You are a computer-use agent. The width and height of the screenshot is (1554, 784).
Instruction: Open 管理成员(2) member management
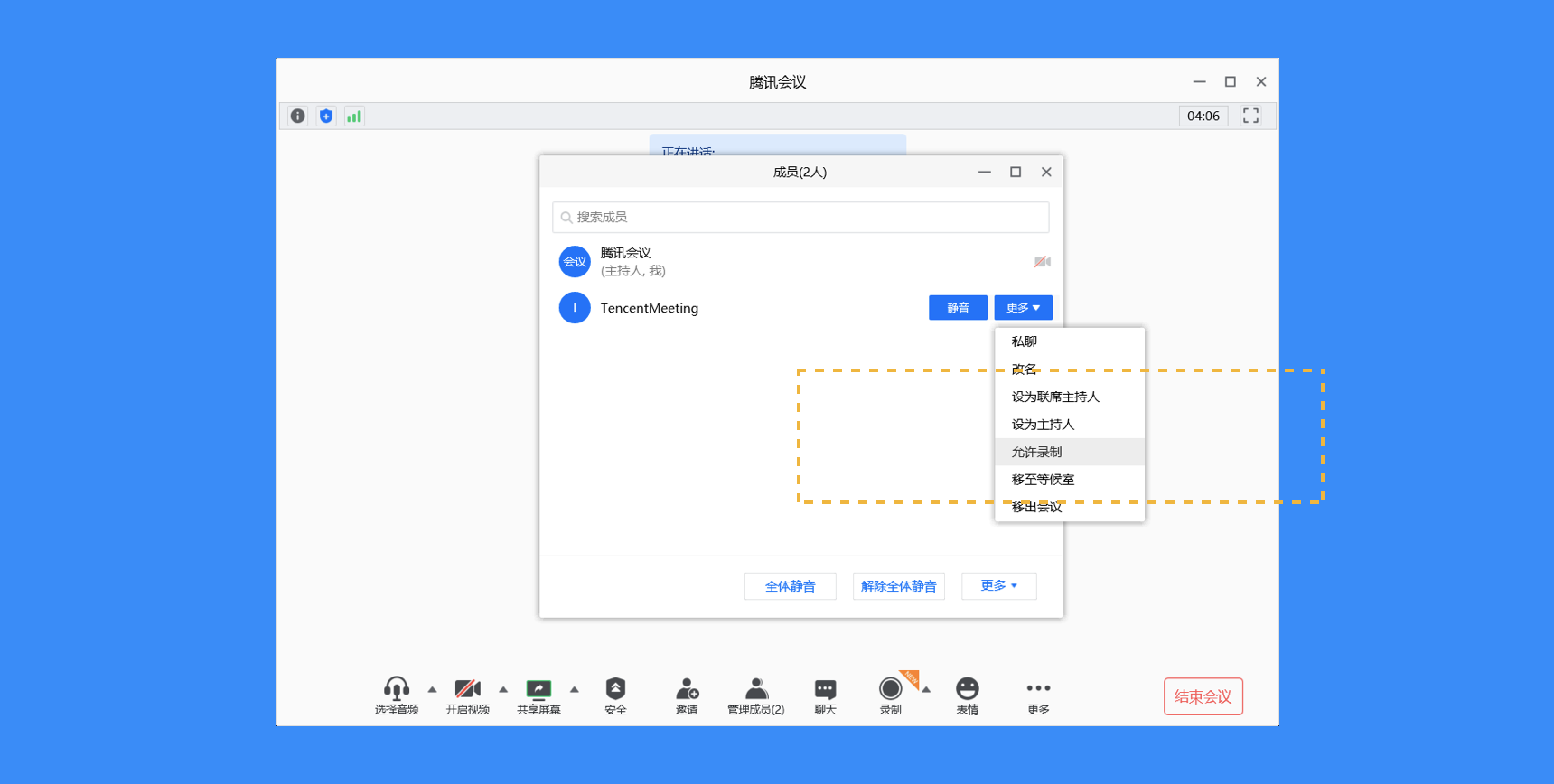pos(756,695)
